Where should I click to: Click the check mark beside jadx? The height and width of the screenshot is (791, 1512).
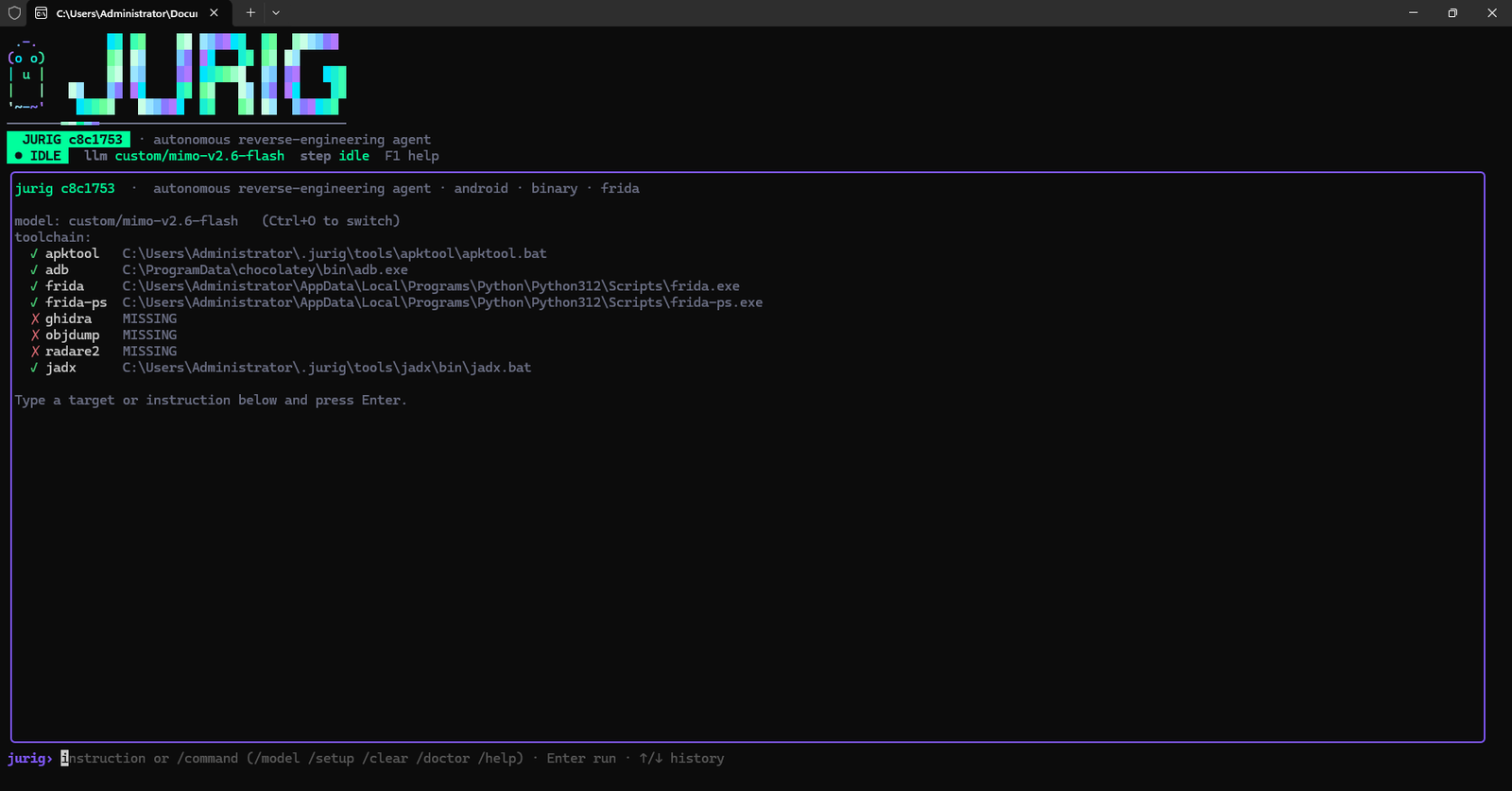pyautogui.click(x=34, y=368)
